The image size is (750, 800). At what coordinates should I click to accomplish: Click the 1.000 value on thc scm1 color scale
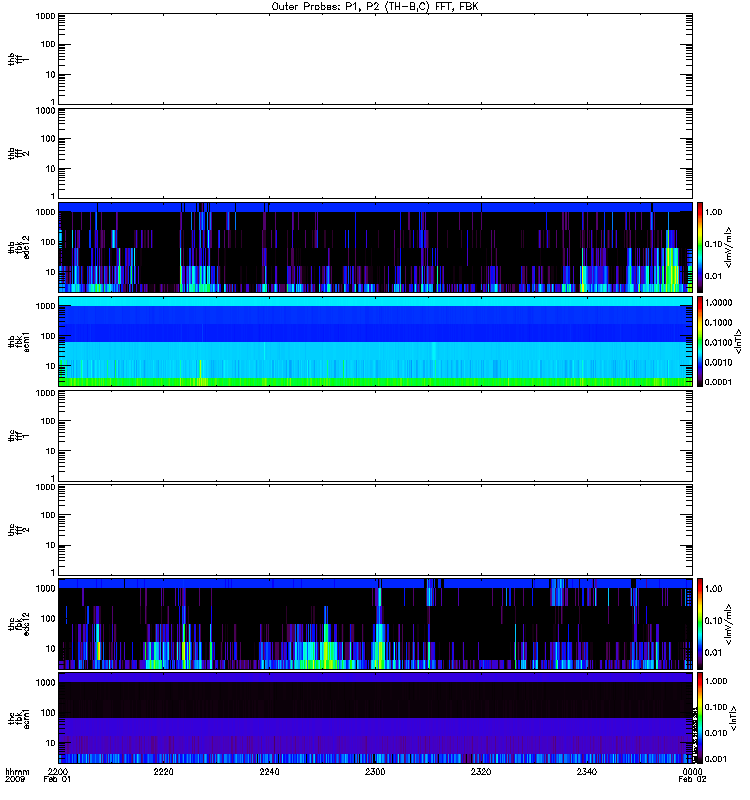pyautogui.click(x=716, y=681)
